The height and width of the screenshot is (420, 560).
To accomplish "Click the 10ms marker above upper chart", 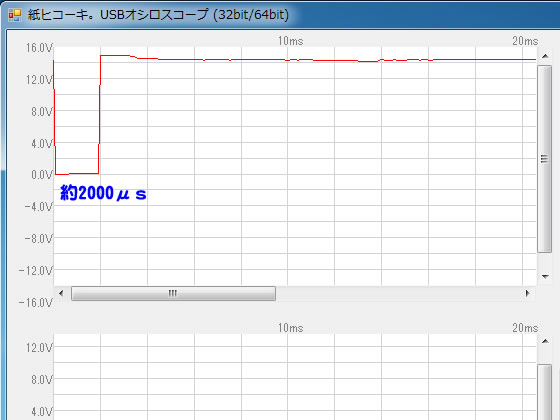I will point(290,41).
